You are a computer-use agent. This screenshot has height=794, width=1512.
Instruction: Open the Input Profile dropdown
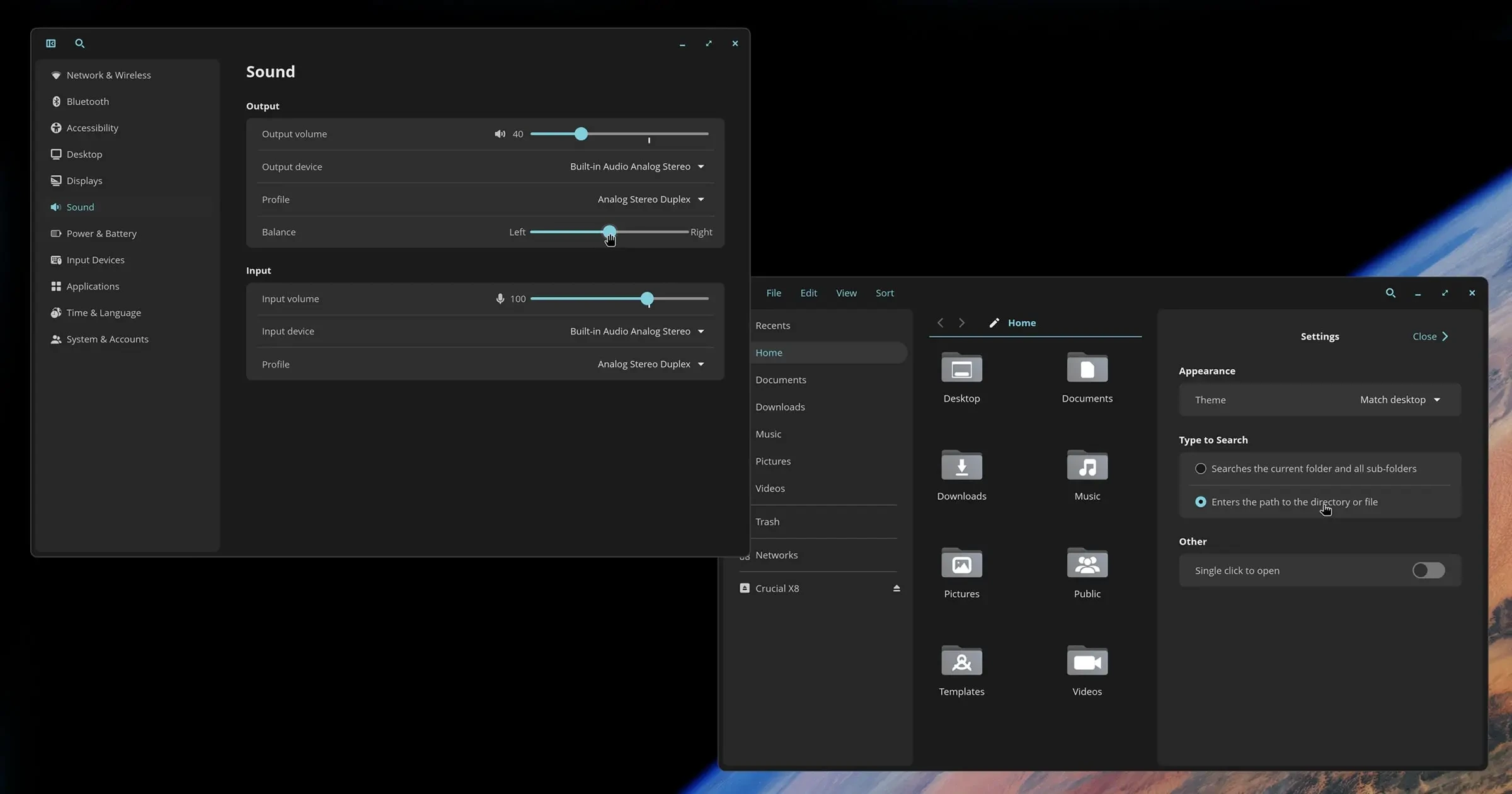[651, 364]
